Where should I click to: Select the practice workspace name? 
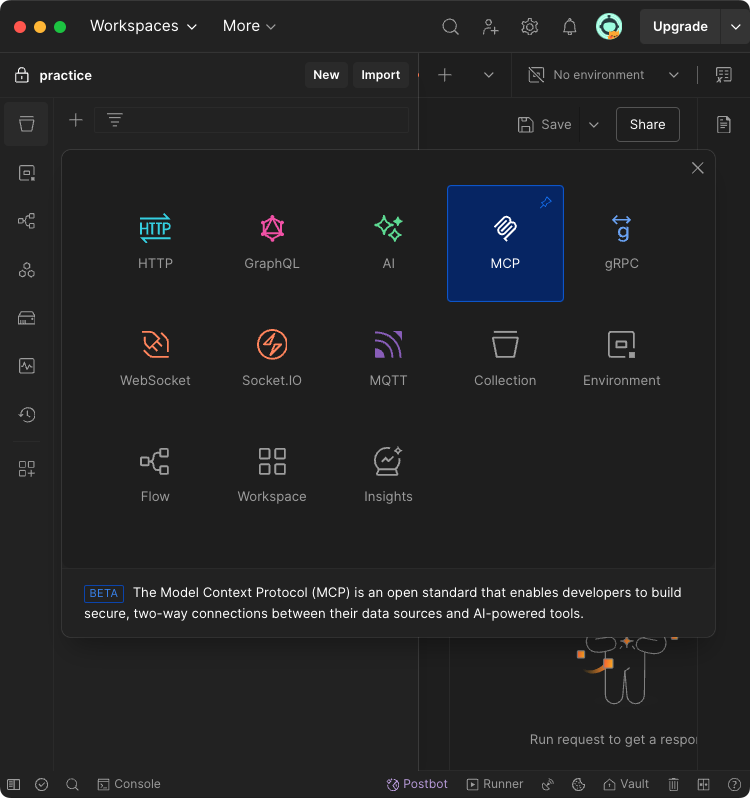point(66,75)
